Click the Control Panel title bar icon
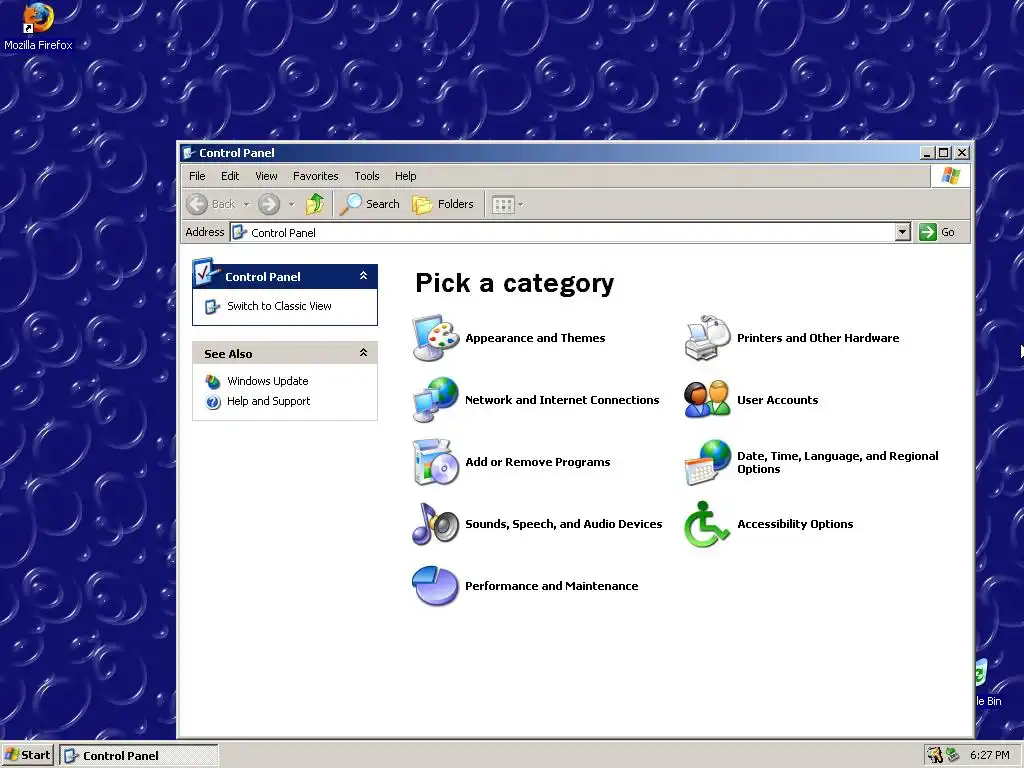The width and height of the screenshot is (1024, 768). click(189, 153)
